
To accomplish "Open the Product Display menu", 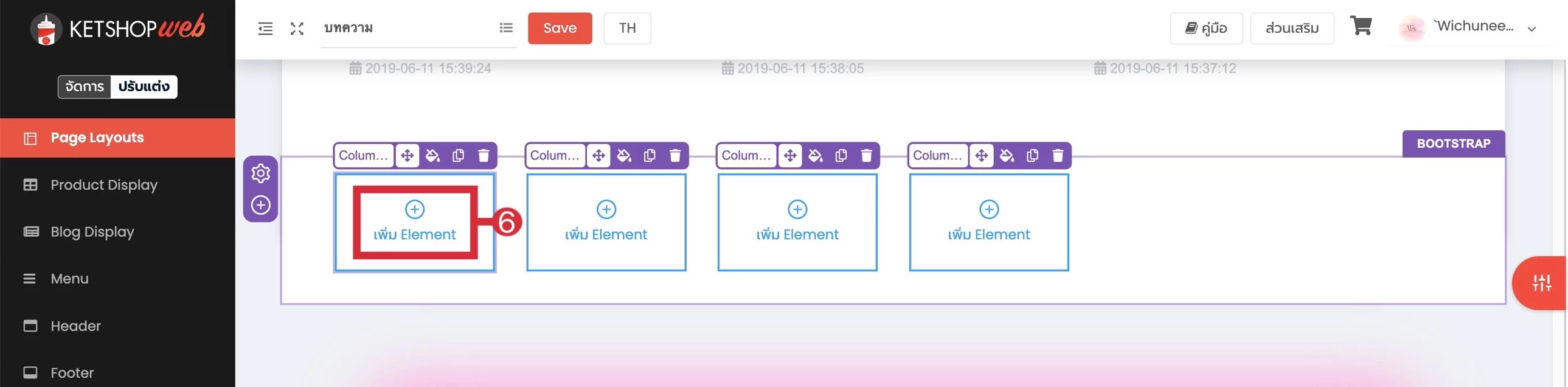I will tap(104, 184).
